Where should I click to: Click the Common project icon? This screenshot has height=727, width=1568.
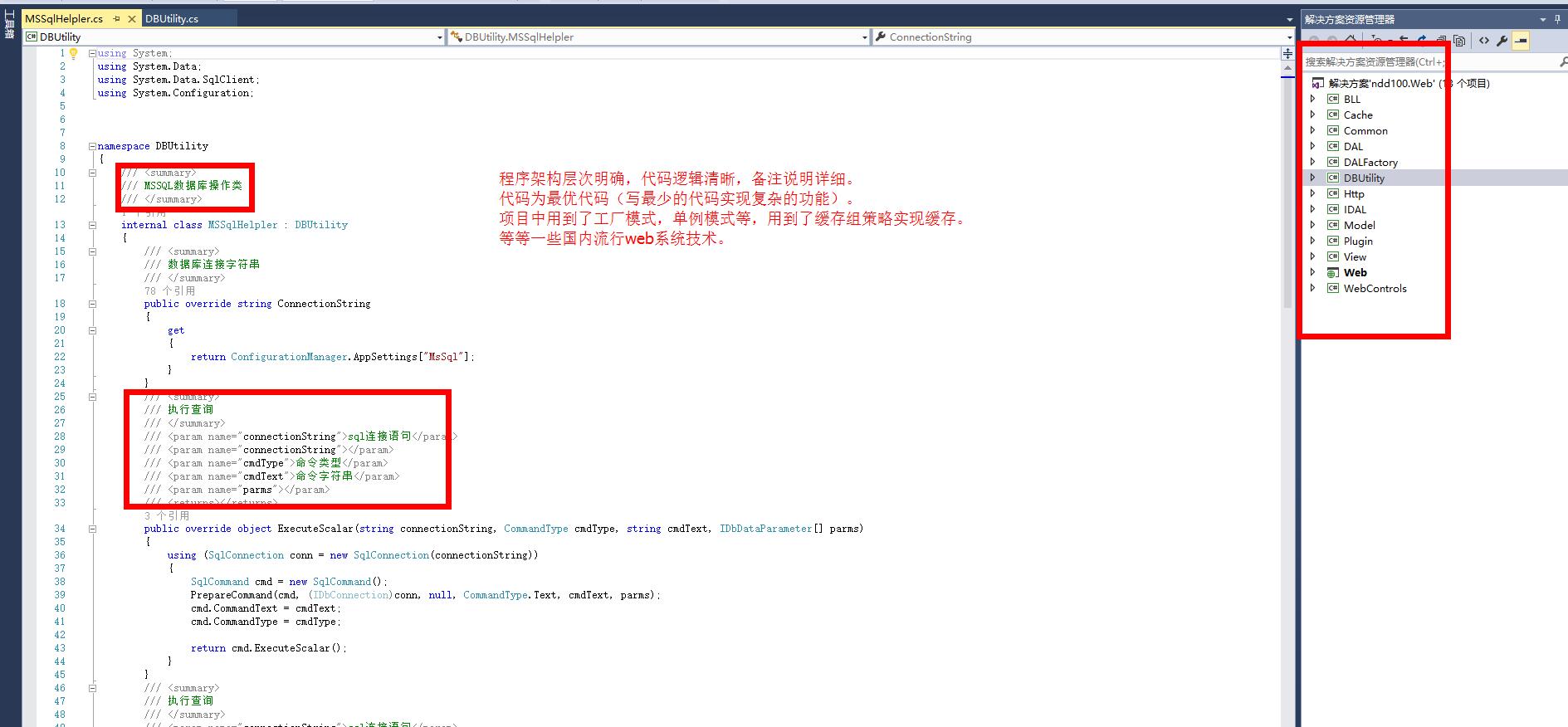coord(1333,130)
